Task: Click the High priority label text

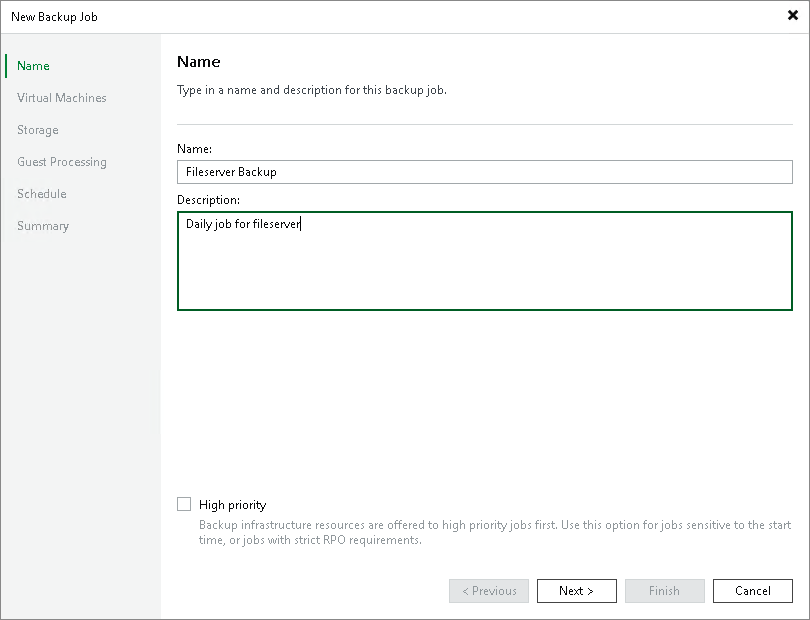Action: 231,504
